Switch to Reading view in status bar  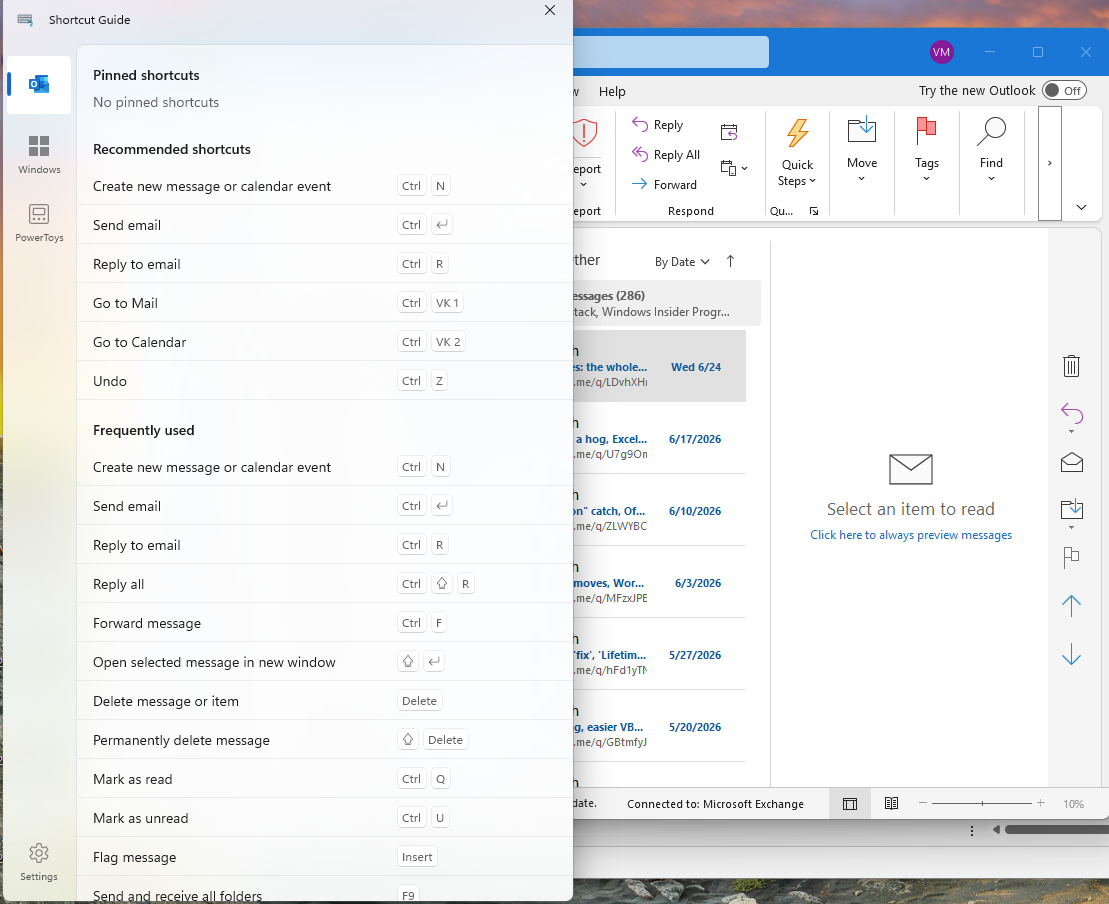click(891, 804)
